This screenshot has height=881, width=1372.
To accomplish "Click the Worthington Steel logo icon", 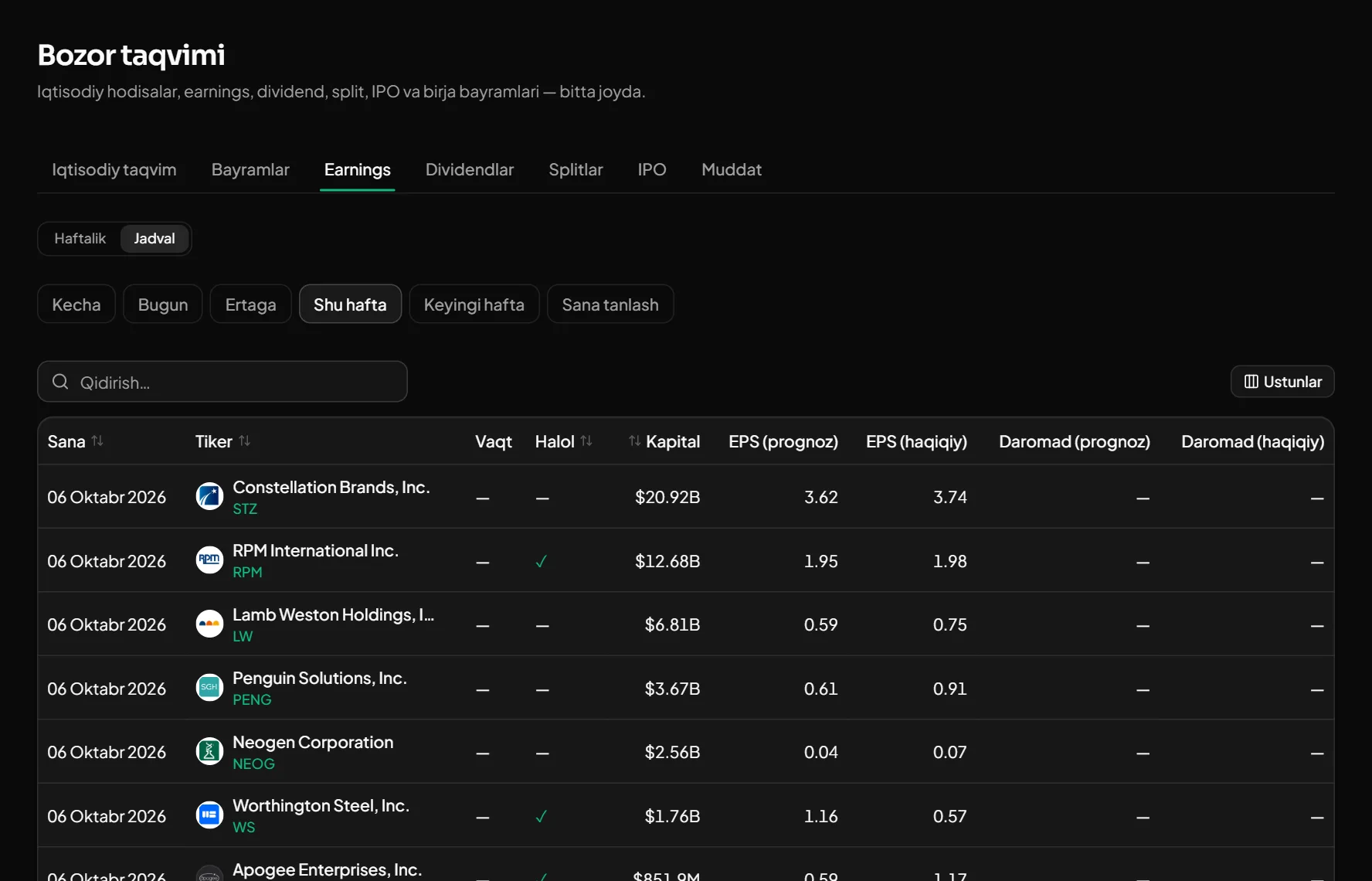I will pos(209,815).
